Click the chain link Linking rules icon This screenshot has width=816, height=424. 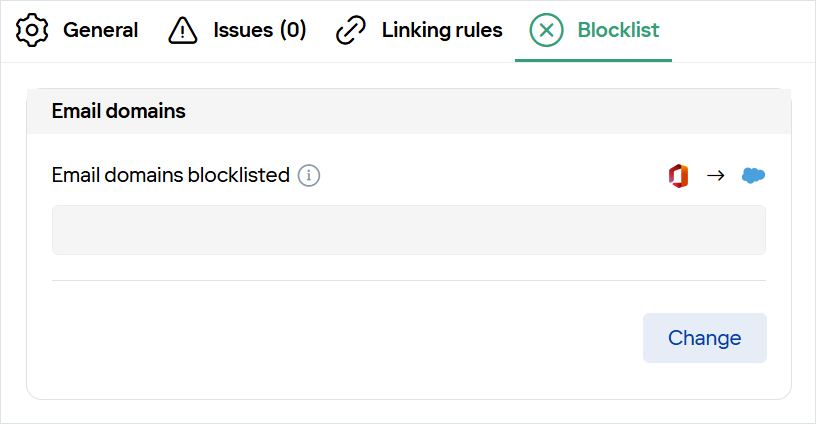click(x=351, y=30)
